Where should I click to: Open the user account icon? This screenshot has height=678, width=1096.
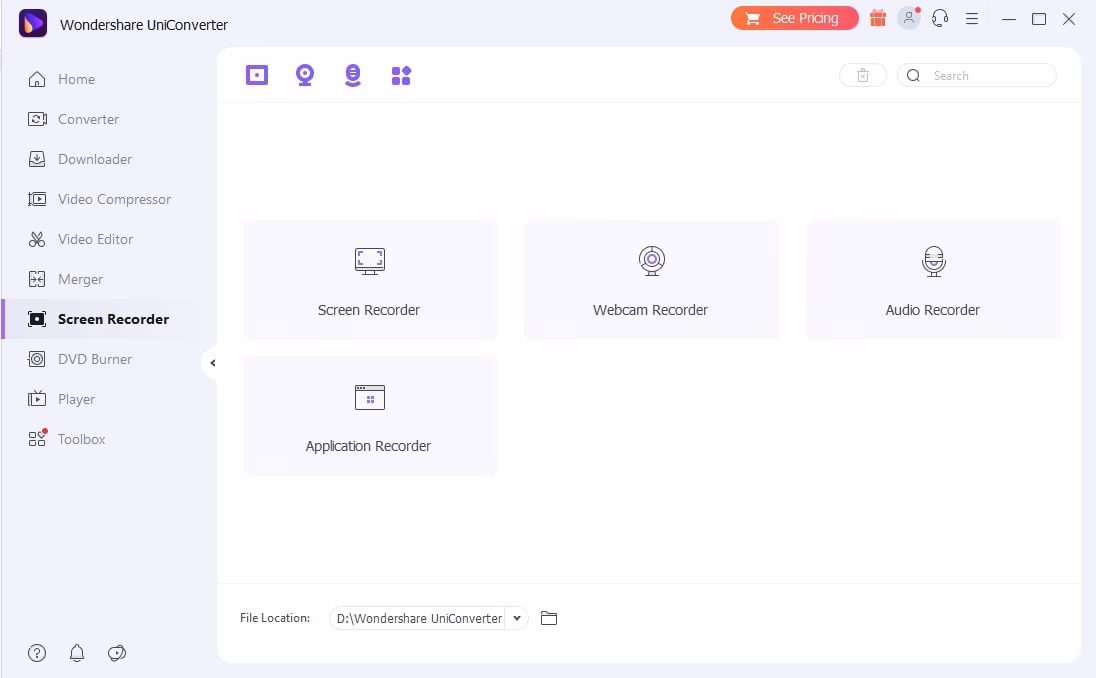click(x=909, y=18)
